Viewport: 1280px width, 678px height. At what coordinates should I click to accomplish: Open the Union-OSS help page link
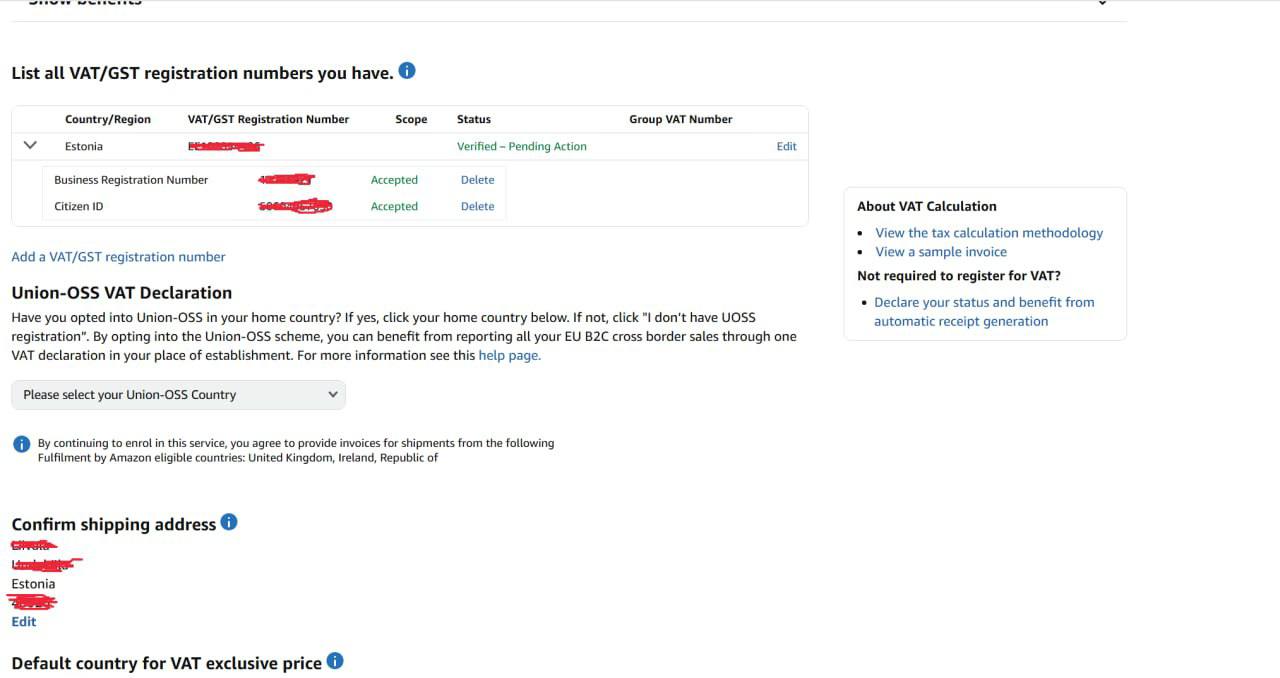(x=509, y=355)
